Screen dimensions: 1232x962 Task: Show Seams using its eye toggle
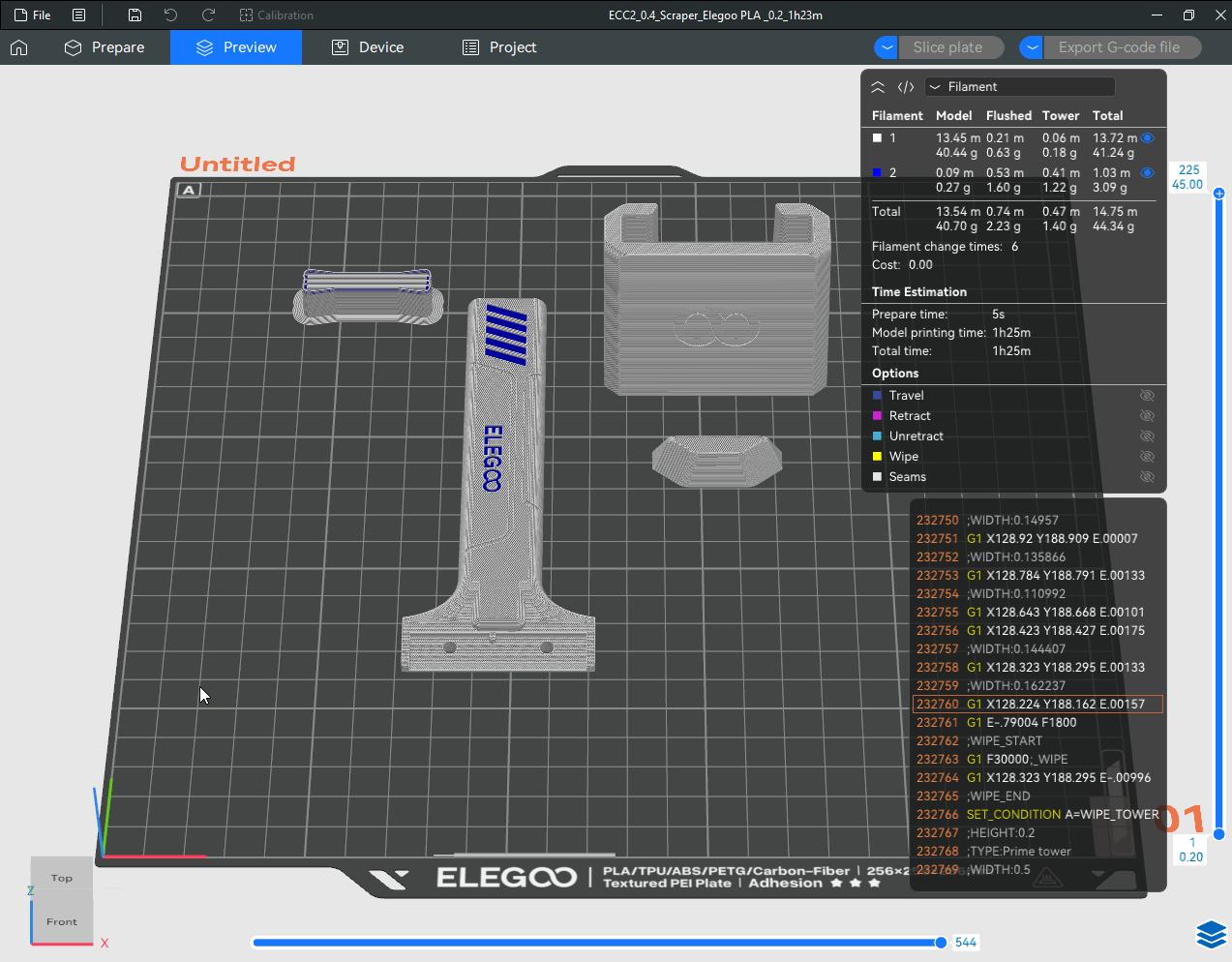coord(1148,477)
